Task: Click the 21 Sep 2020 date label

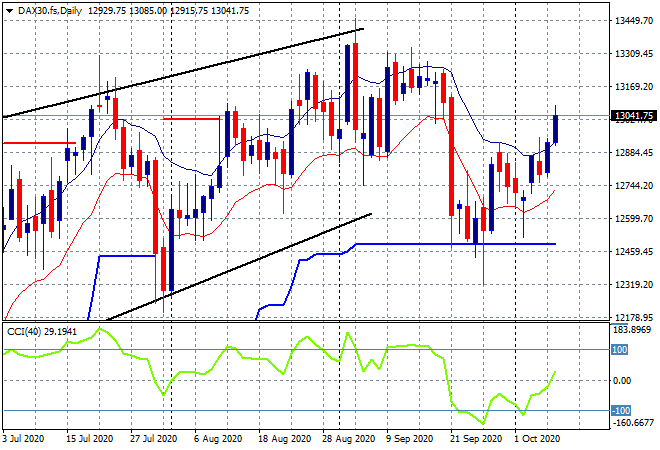Action: pyautogui.click(x=476, y=439)
